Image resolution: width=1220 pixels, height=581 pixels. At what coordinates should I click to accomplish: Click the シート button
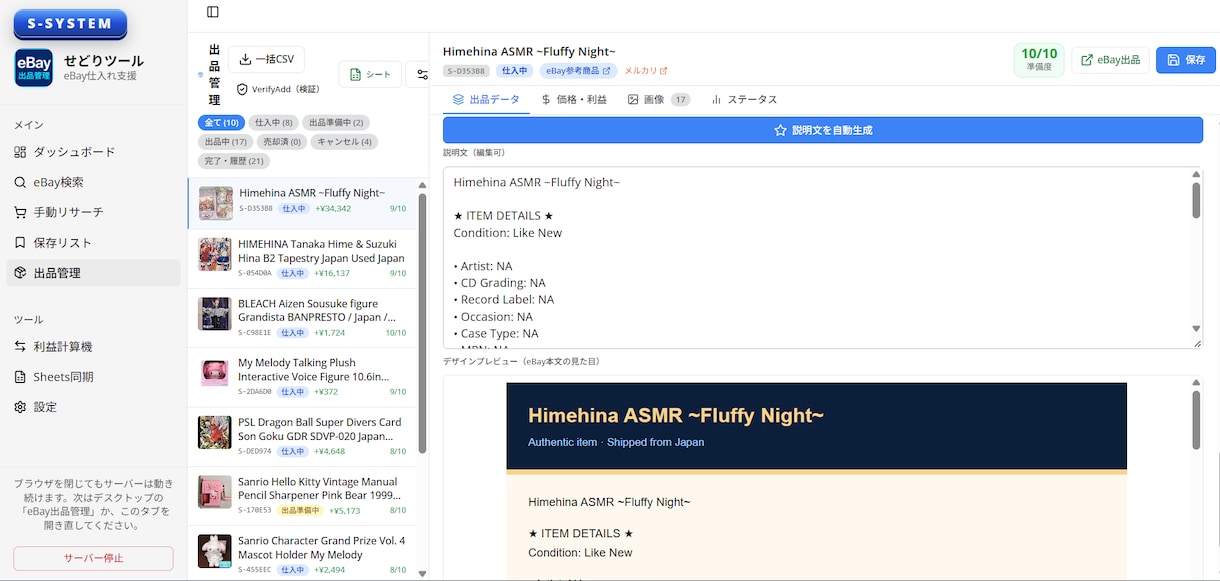click(370, 74)
